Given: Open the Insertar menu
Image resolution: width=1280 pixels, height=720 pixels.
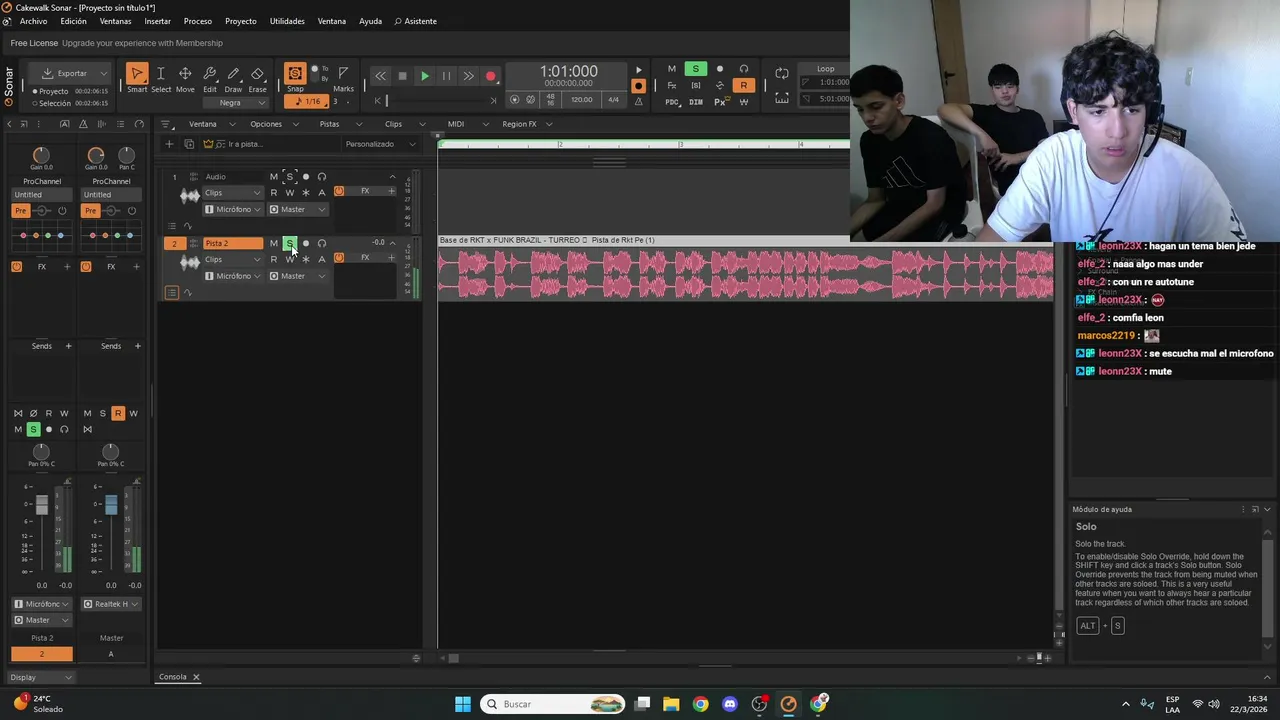Looking at the screenshot, I should point(157,21).
